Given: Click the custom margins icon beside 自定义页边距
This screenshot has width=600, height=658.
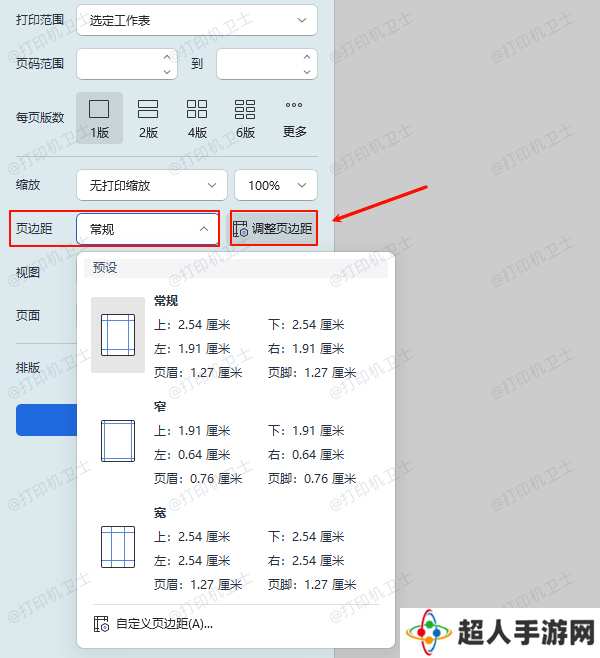Looking at the screenshot, I should [x=101, y=624].
